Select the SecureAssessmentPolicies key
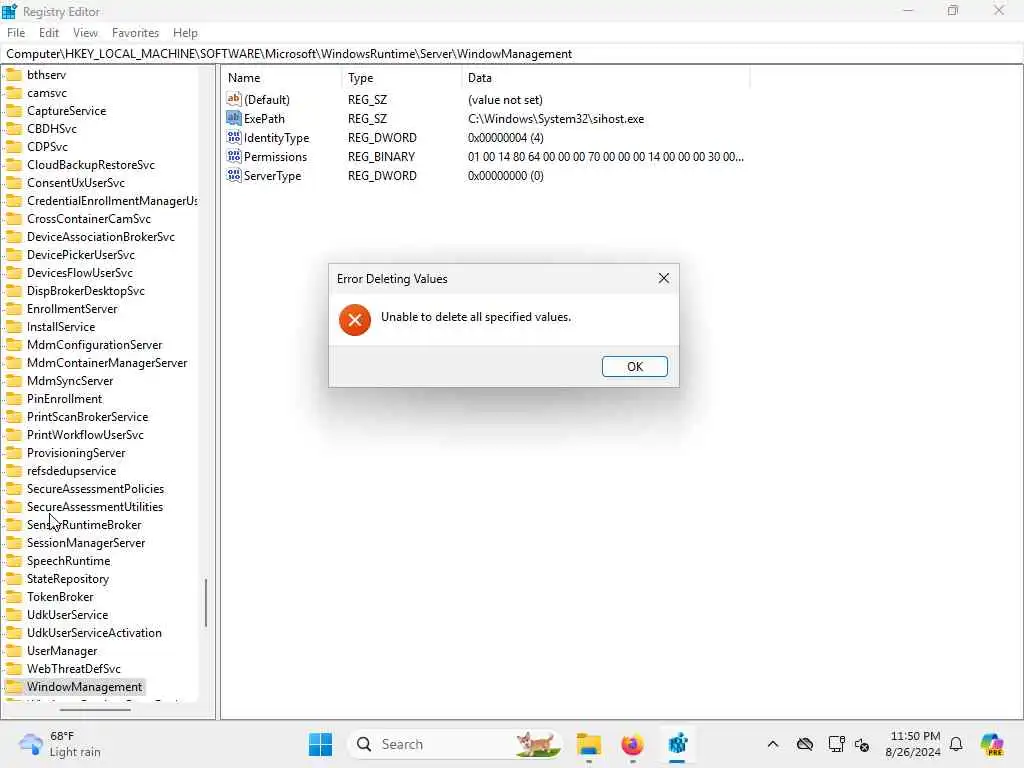The image size is (1024, 768). [95, 488]
